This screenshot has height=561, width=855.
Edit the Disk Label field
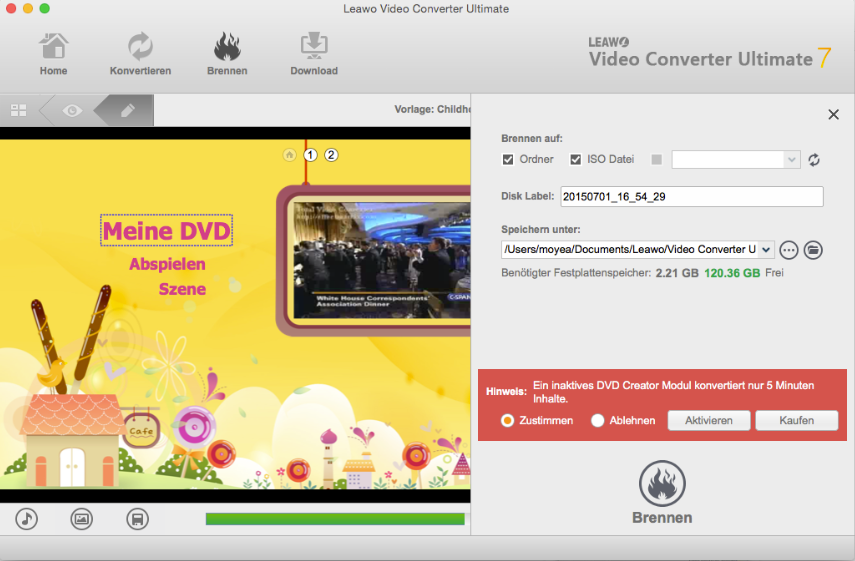(x=692, y=196)
